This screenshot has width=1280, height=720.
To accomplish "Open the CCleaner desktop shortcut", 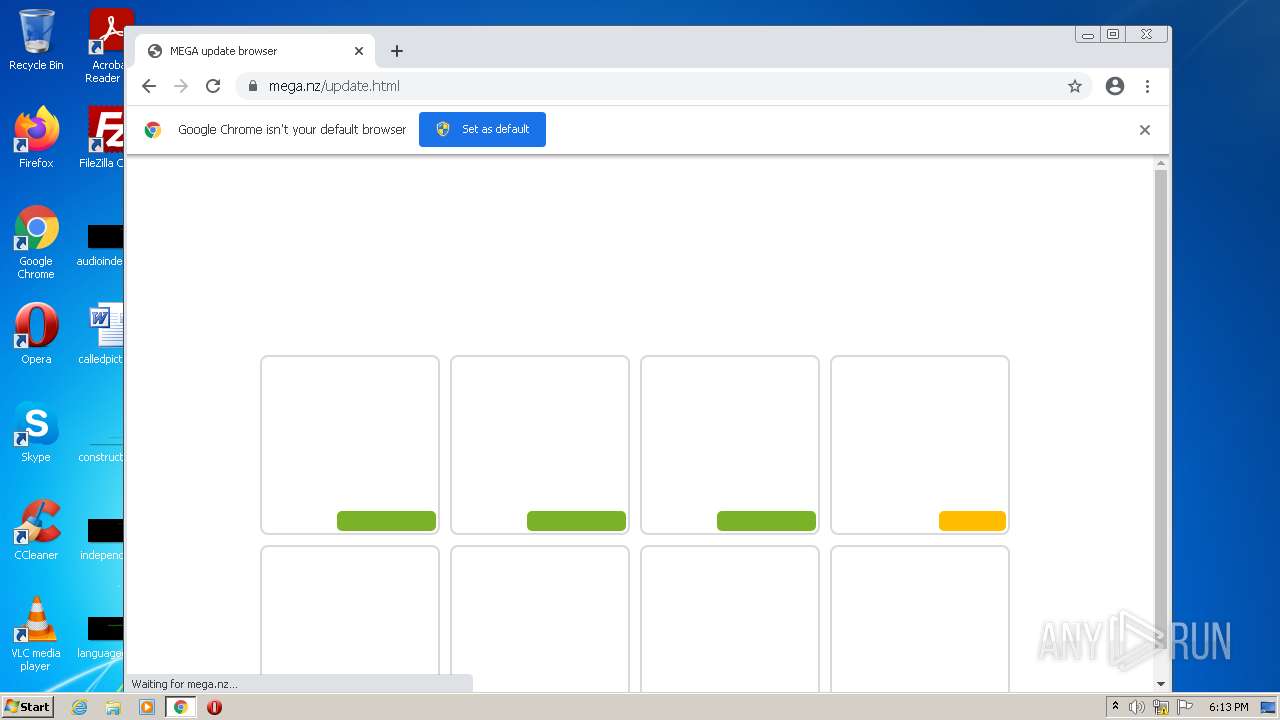I will pos(36,531).
